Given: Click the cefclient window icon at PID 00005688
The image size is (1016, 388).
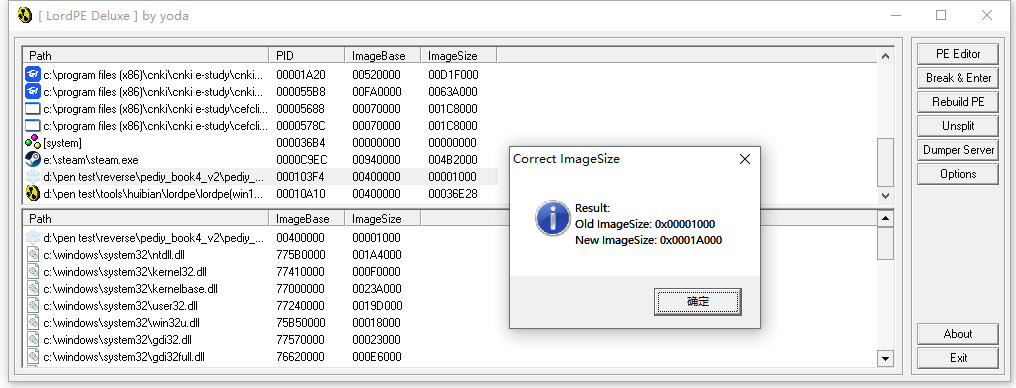Looking at the screenshot, I should coord(32,109).
